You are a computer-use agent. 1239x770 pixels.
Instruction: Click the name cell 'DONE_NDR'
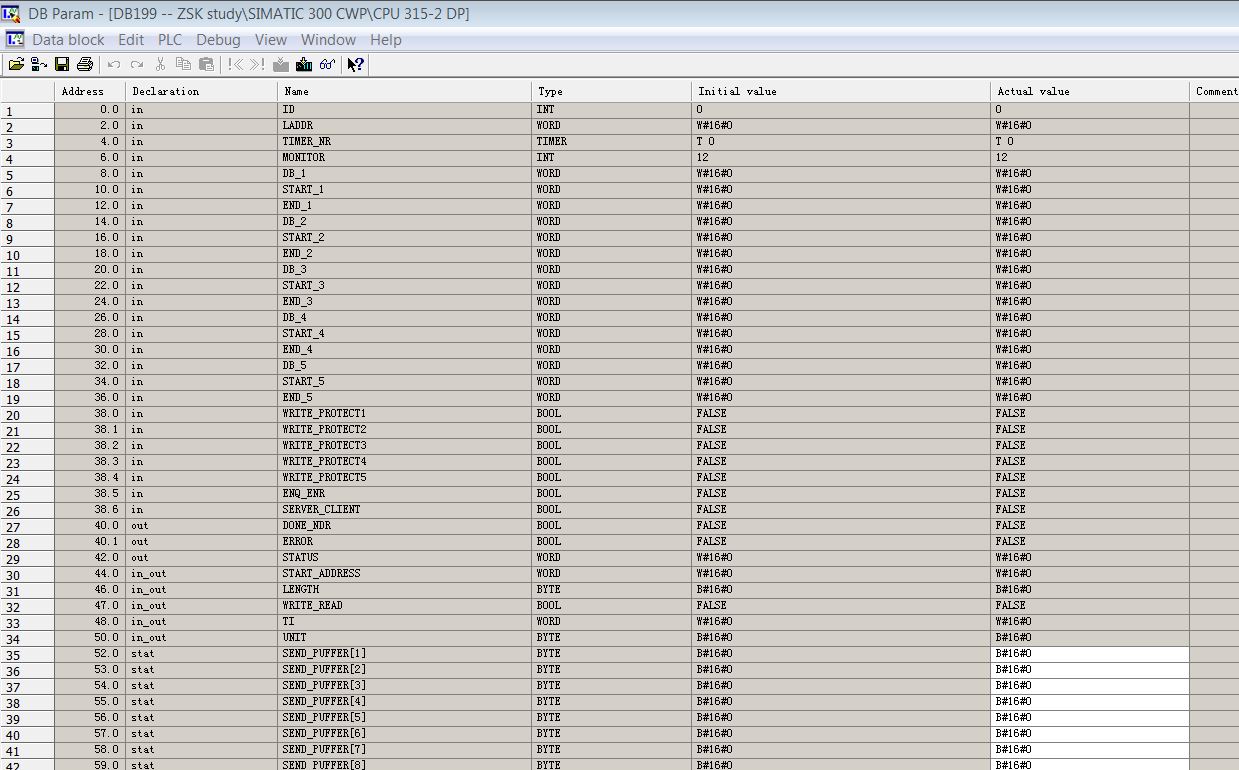click(x=404, y=525)
